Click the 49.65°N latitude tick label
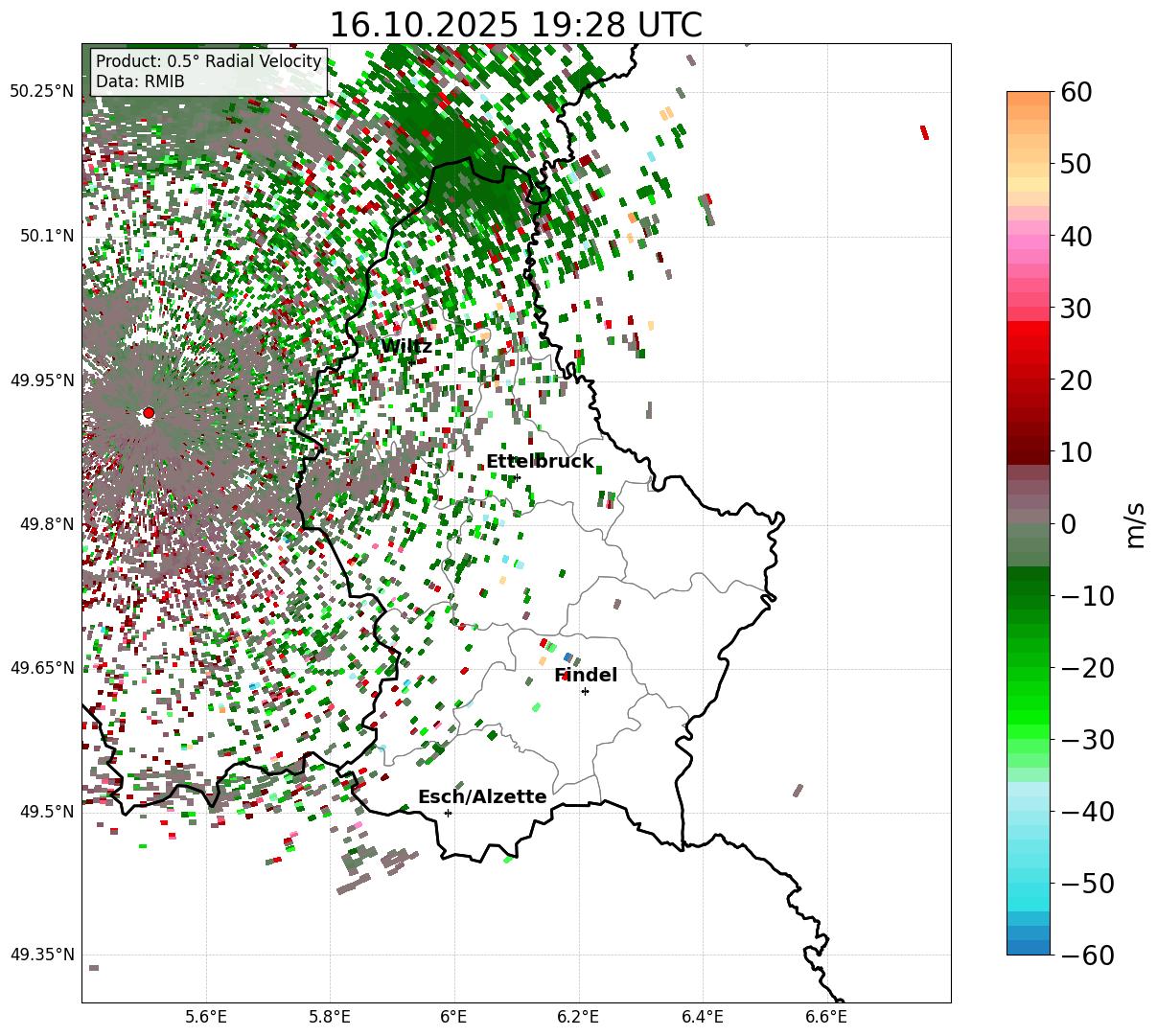Image resolution: width=1157 pixels, height=1036 pixels. pyautogui.click(x=41, y=668)
